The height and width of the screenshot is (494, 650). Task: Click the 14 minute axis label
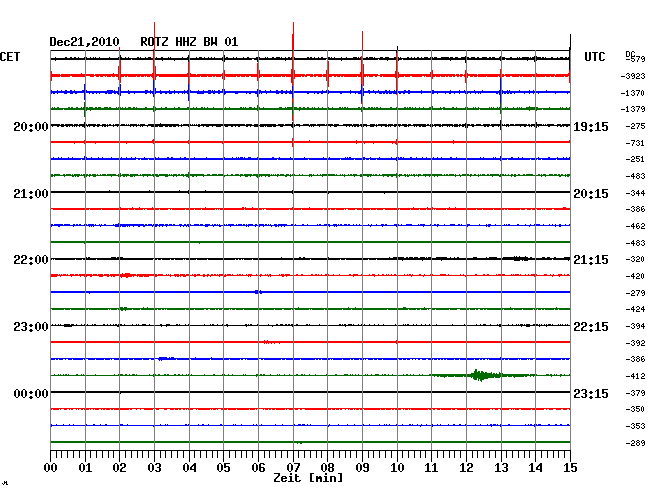pyautogui.click(x=536, y=468)
